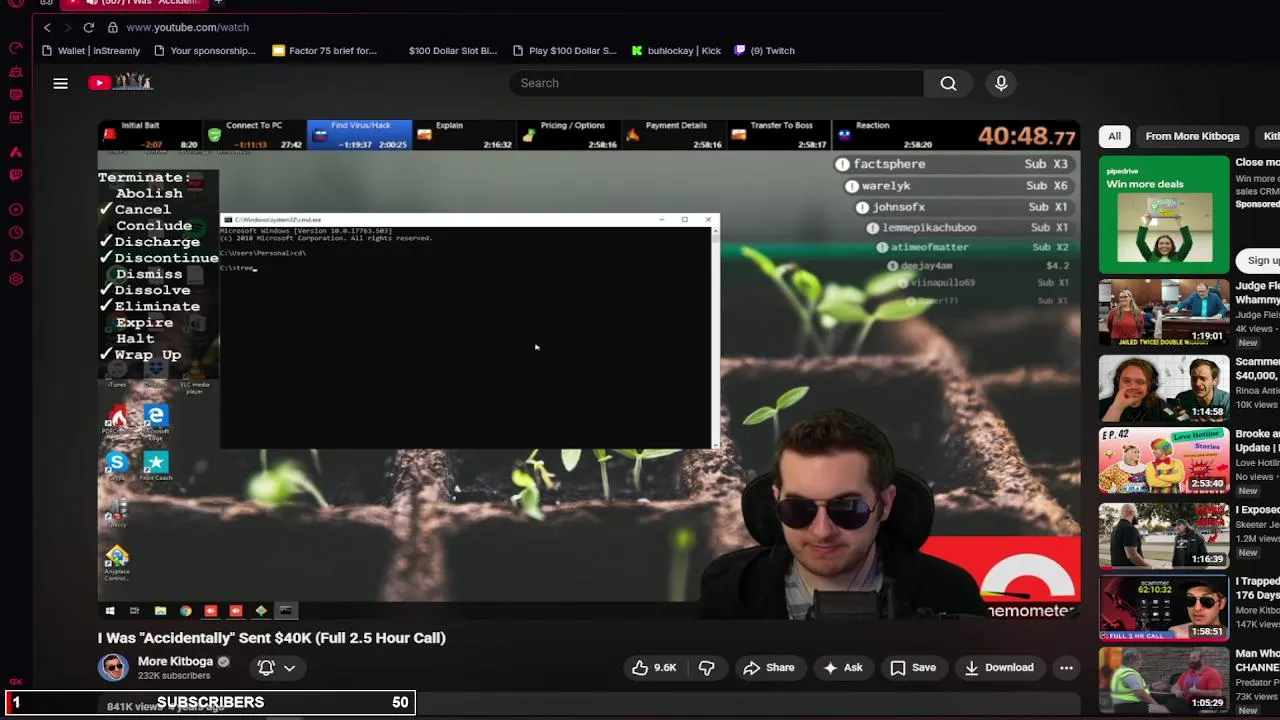Screen dimensions: 1280x720
Task: Open 'Wallet | inStreamly' bookmark
Action: coord(91,50)
